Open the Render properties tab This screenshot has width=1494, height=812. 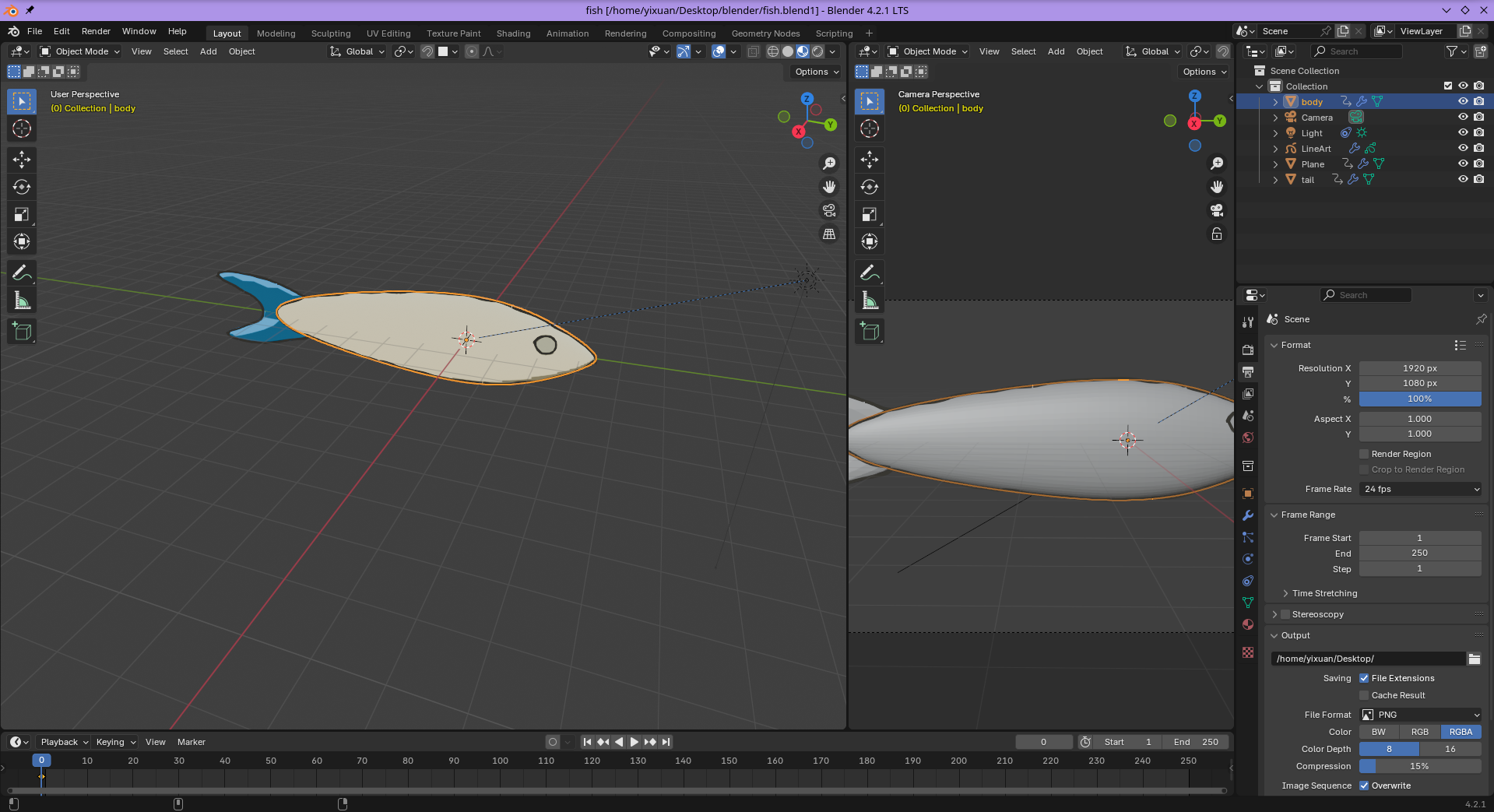click(1248, 350)
